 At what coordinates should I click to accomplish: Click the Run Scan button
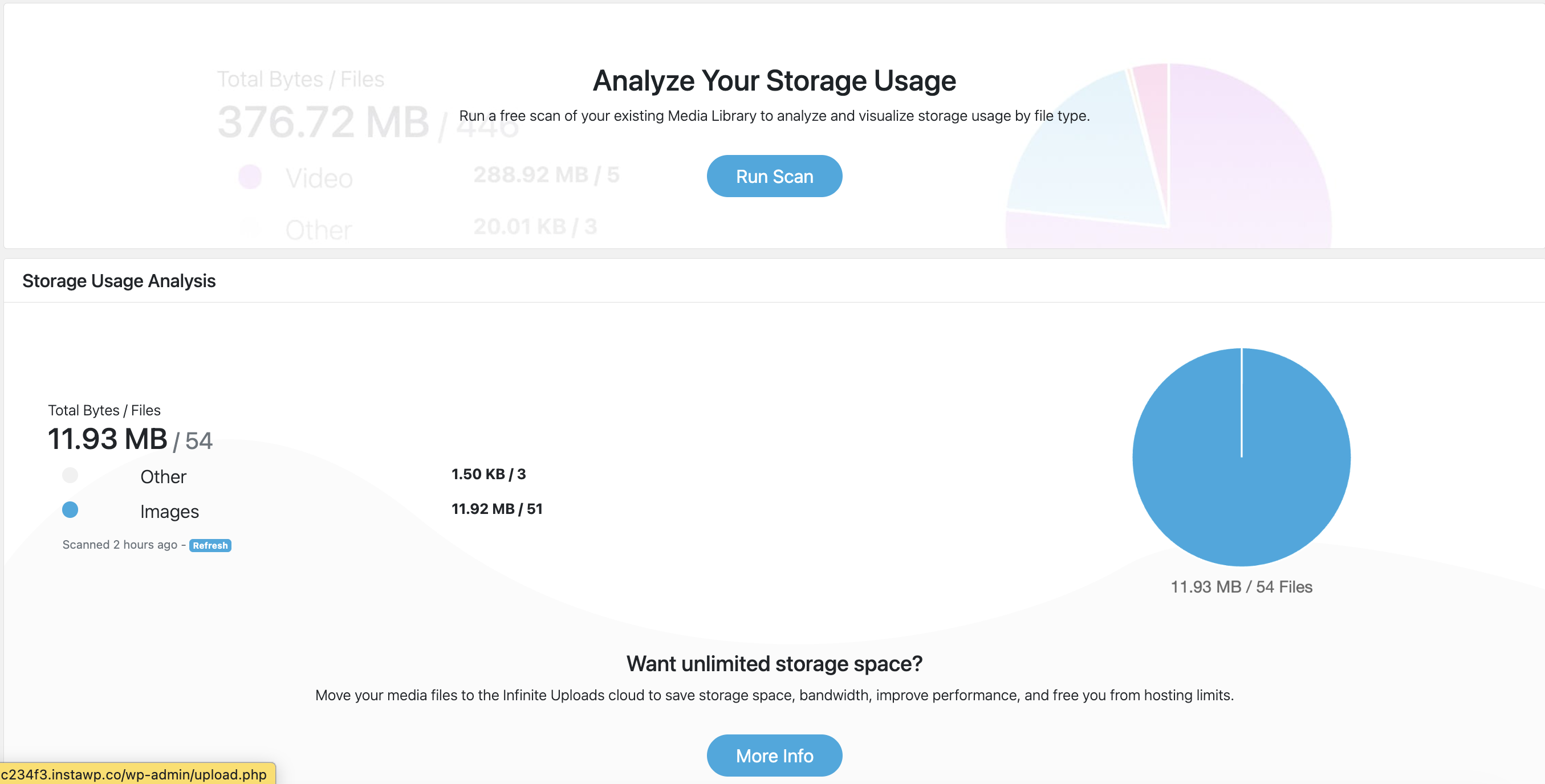tap(774, 176)
